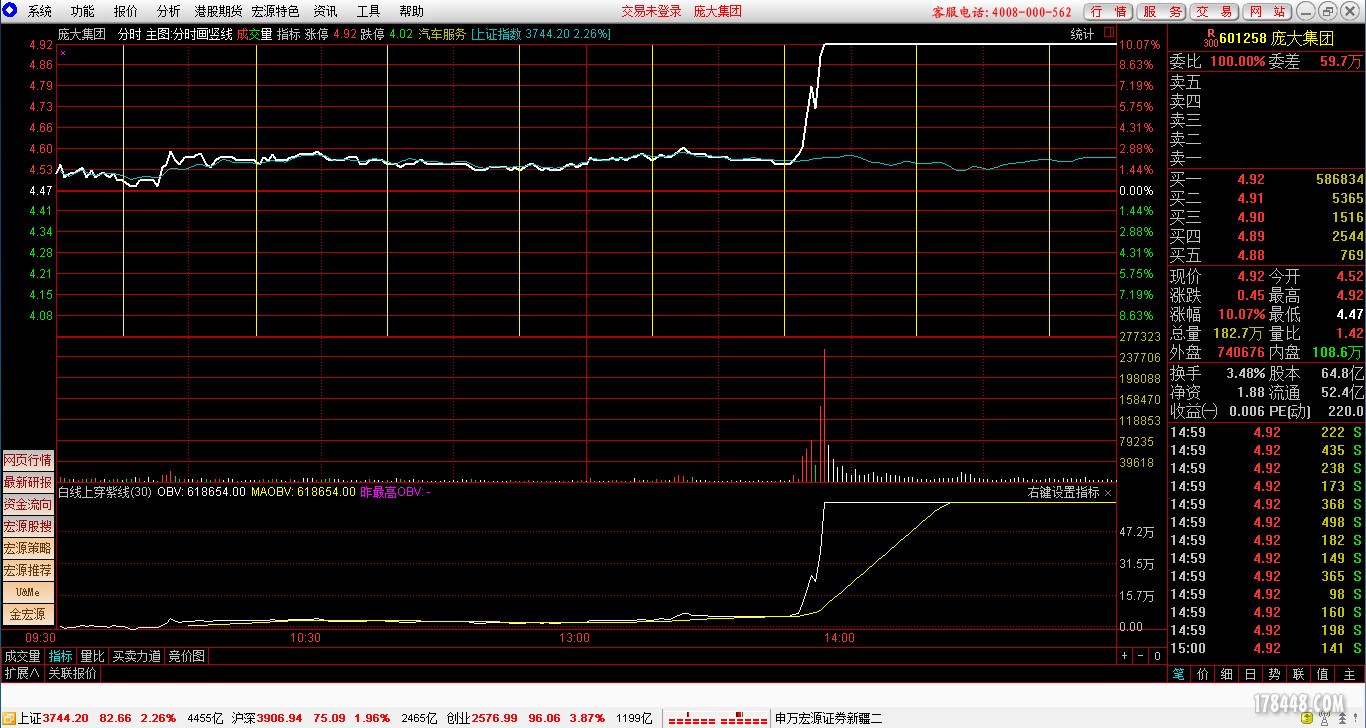Open the 关联报价 tab
1366x728 pixels.
click(73, 673)
